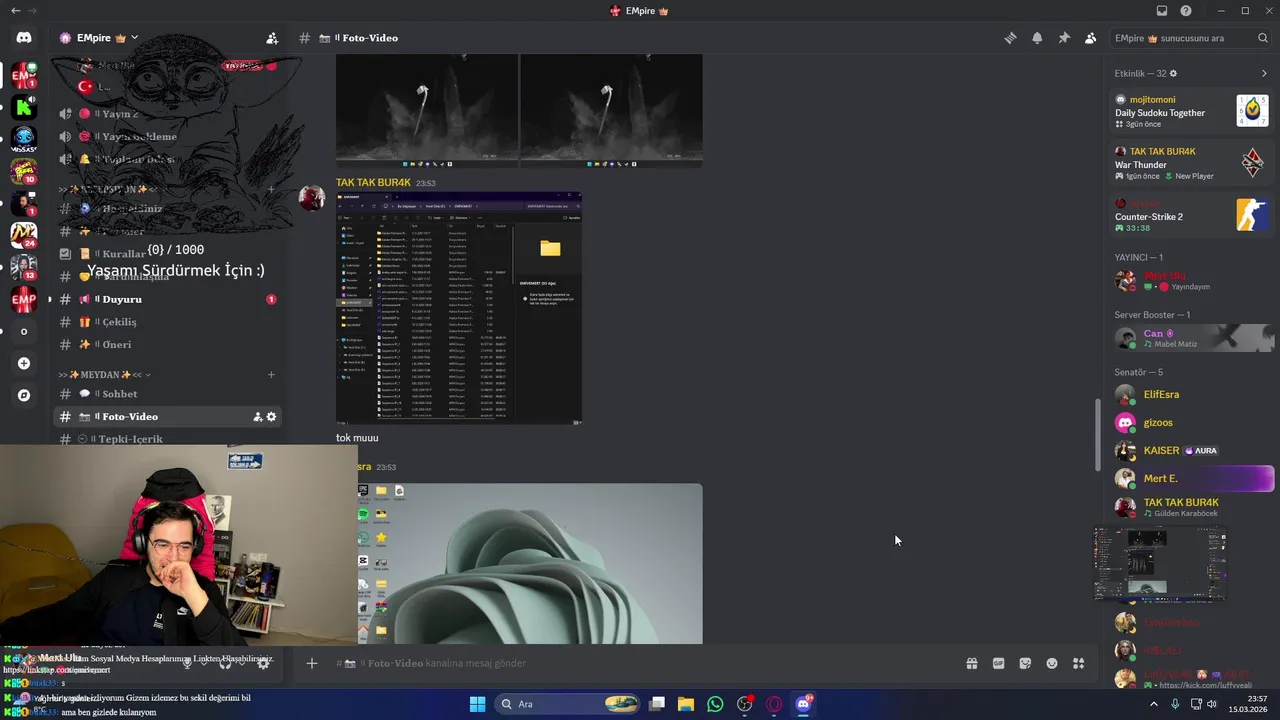Open the blue Missas server icon
1280x720 pixels.
pyautogui.click(x=24, y=138)
